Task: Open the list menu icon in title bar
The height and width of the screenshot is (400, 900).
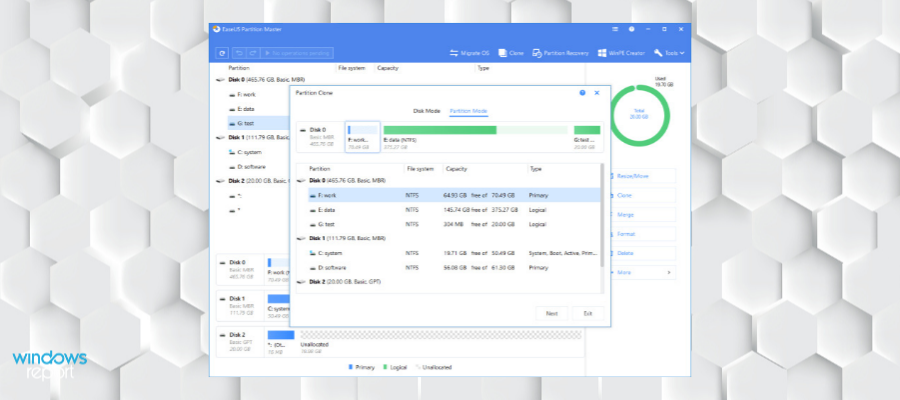Action: click(615, 29)
